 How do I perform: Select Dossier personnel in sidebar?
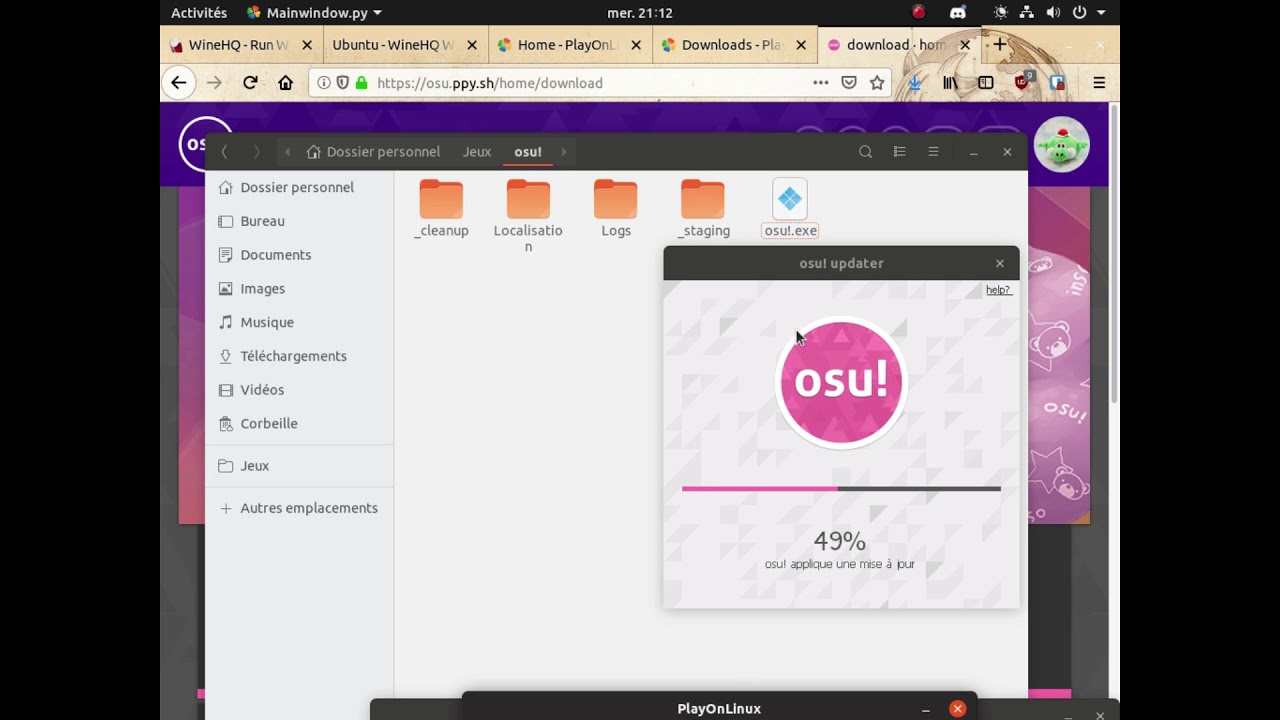pos(299,187)
